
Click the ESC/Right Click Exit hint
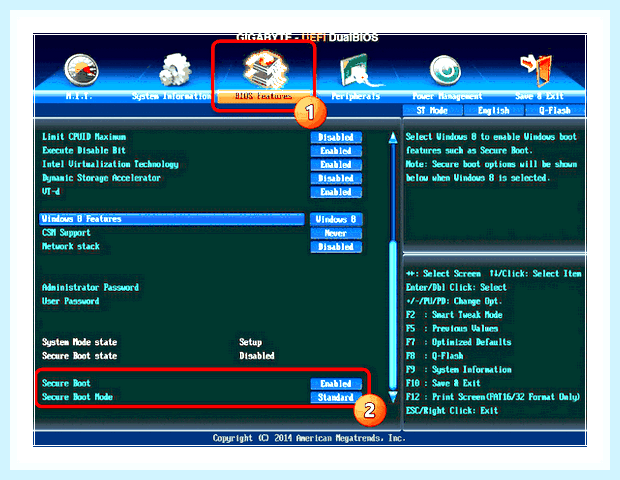point(452,411)
